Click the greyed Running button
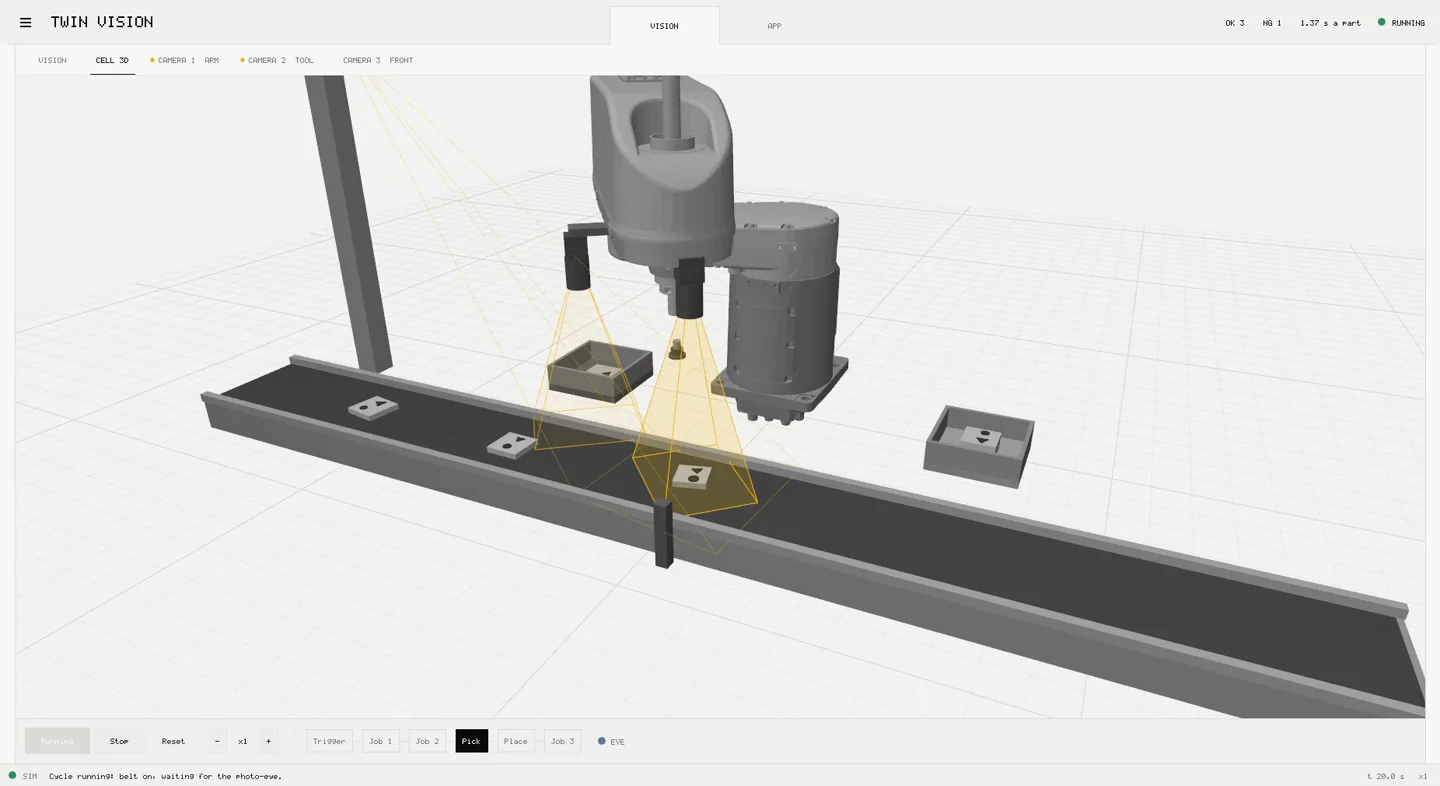The height and width of the screenshot is (786, 1440). pos(57,741)
